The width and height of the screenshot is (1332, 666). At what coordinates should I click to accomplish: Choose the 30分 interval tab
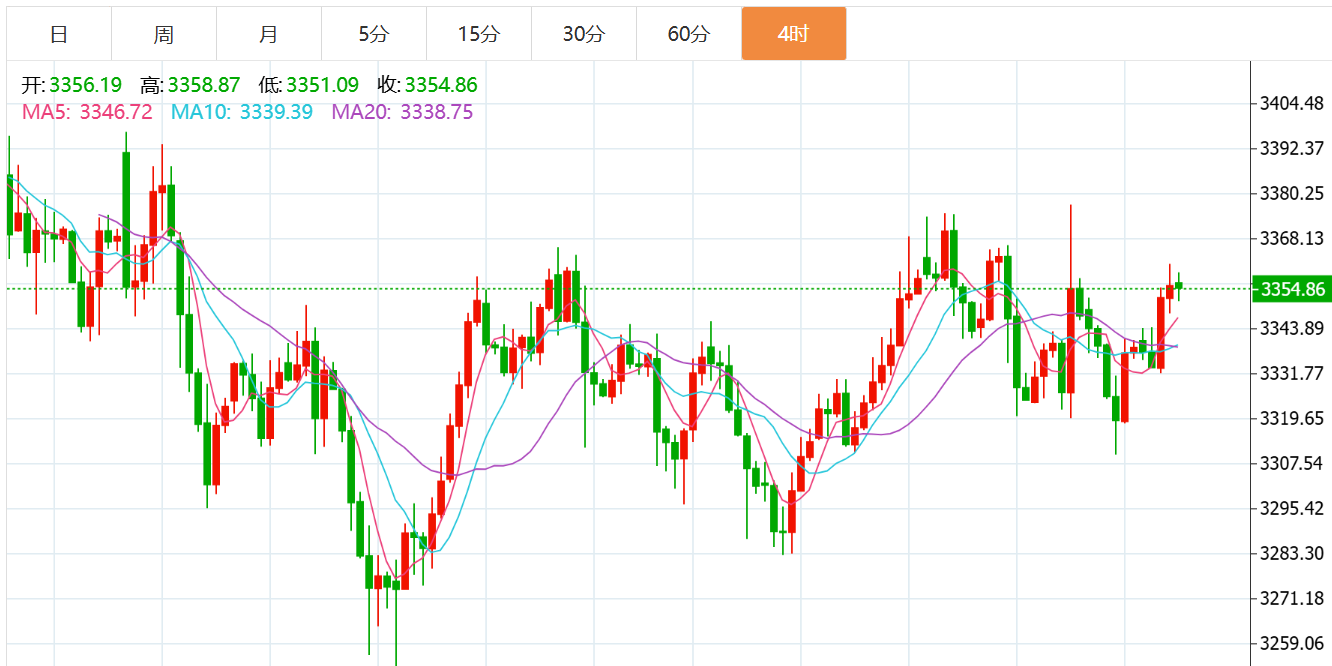pos(584,34)
